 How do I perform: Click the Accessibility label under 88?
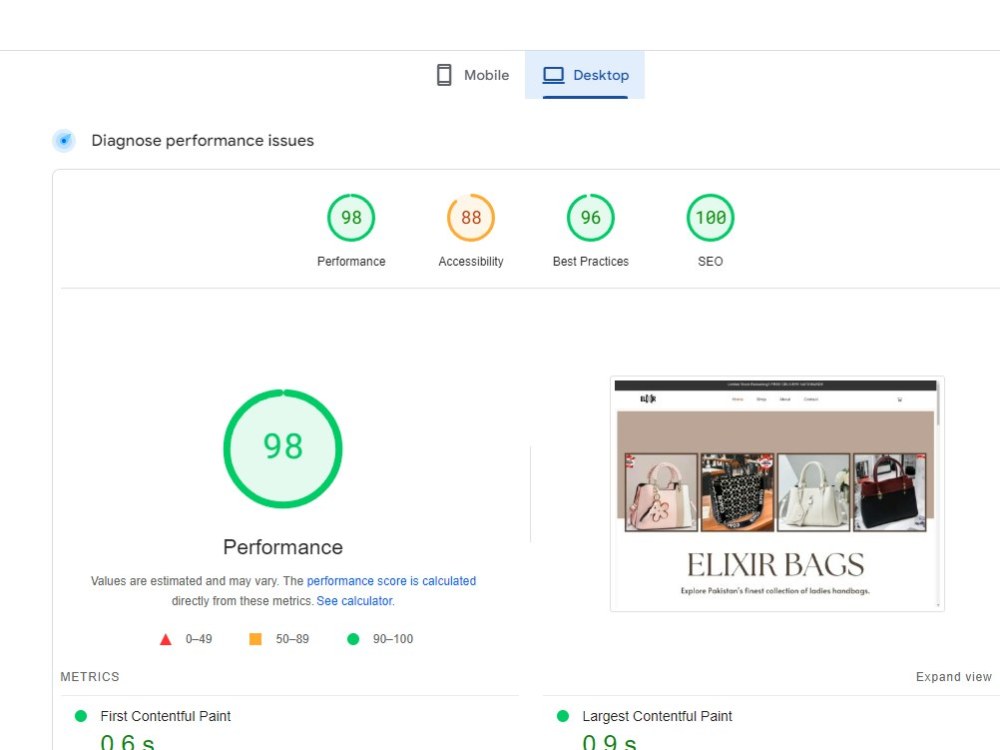[471, 261]
